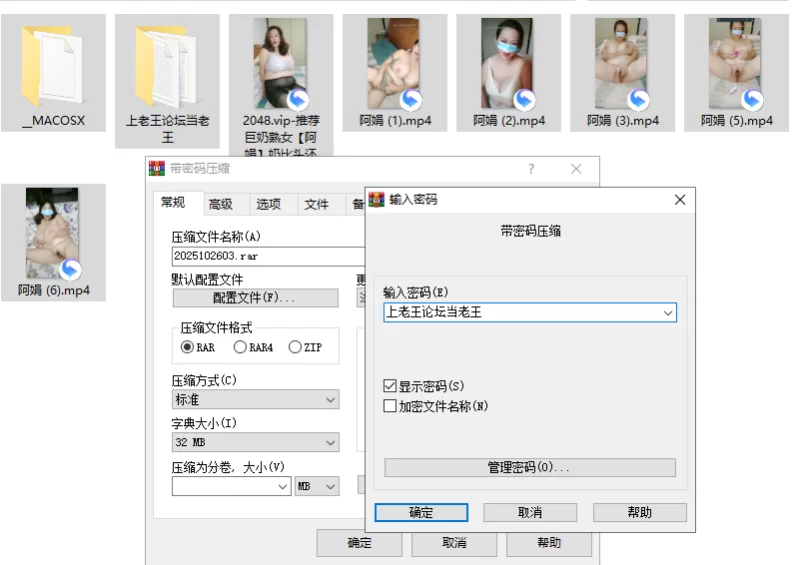Select the 2048.vip video file thumbnail
This screenshot has height=565, width=800.
pos(280,63)
